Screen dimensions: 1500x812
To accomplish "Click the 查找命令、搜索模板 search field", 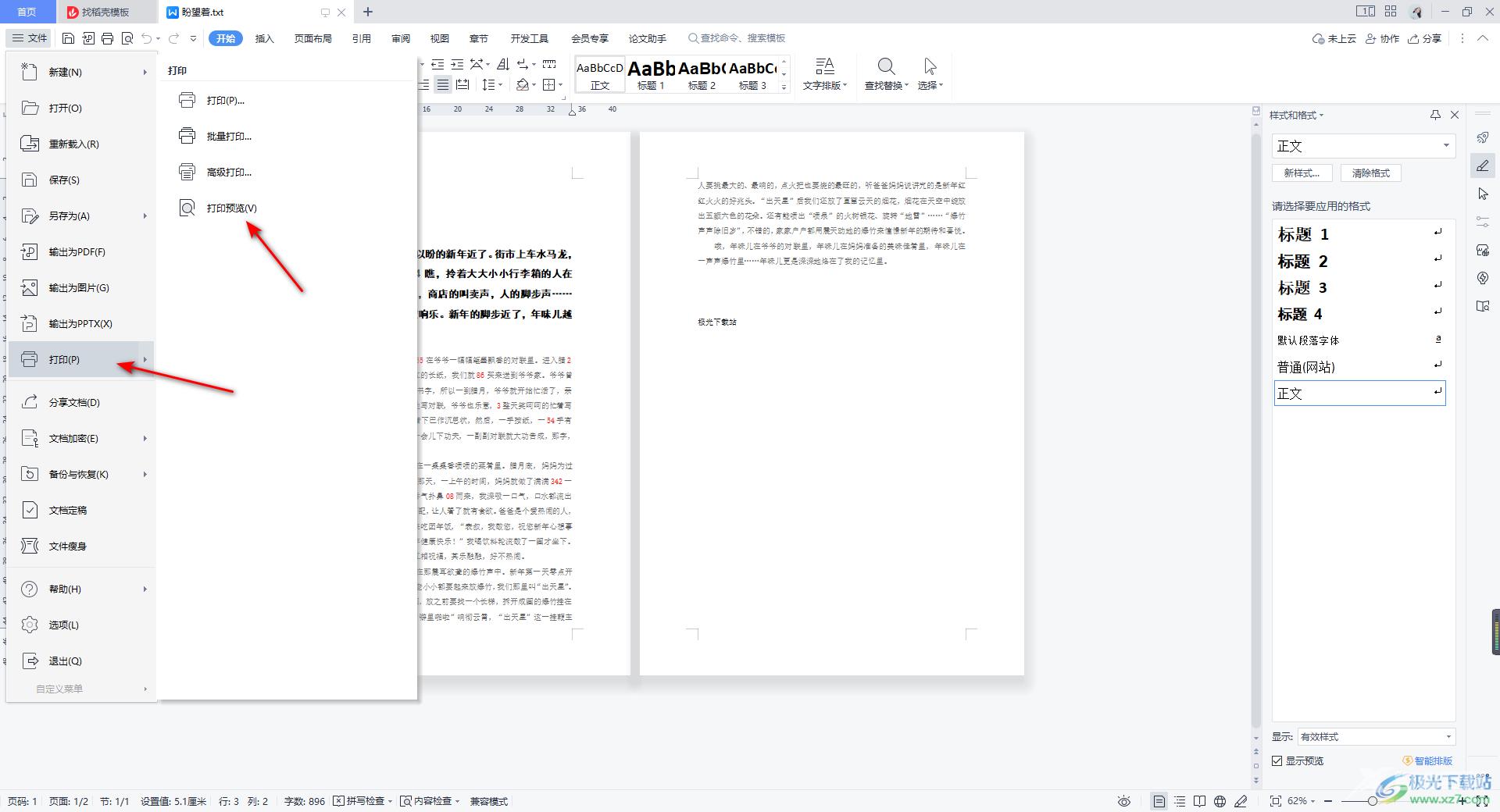I will (x=737, y=38).
